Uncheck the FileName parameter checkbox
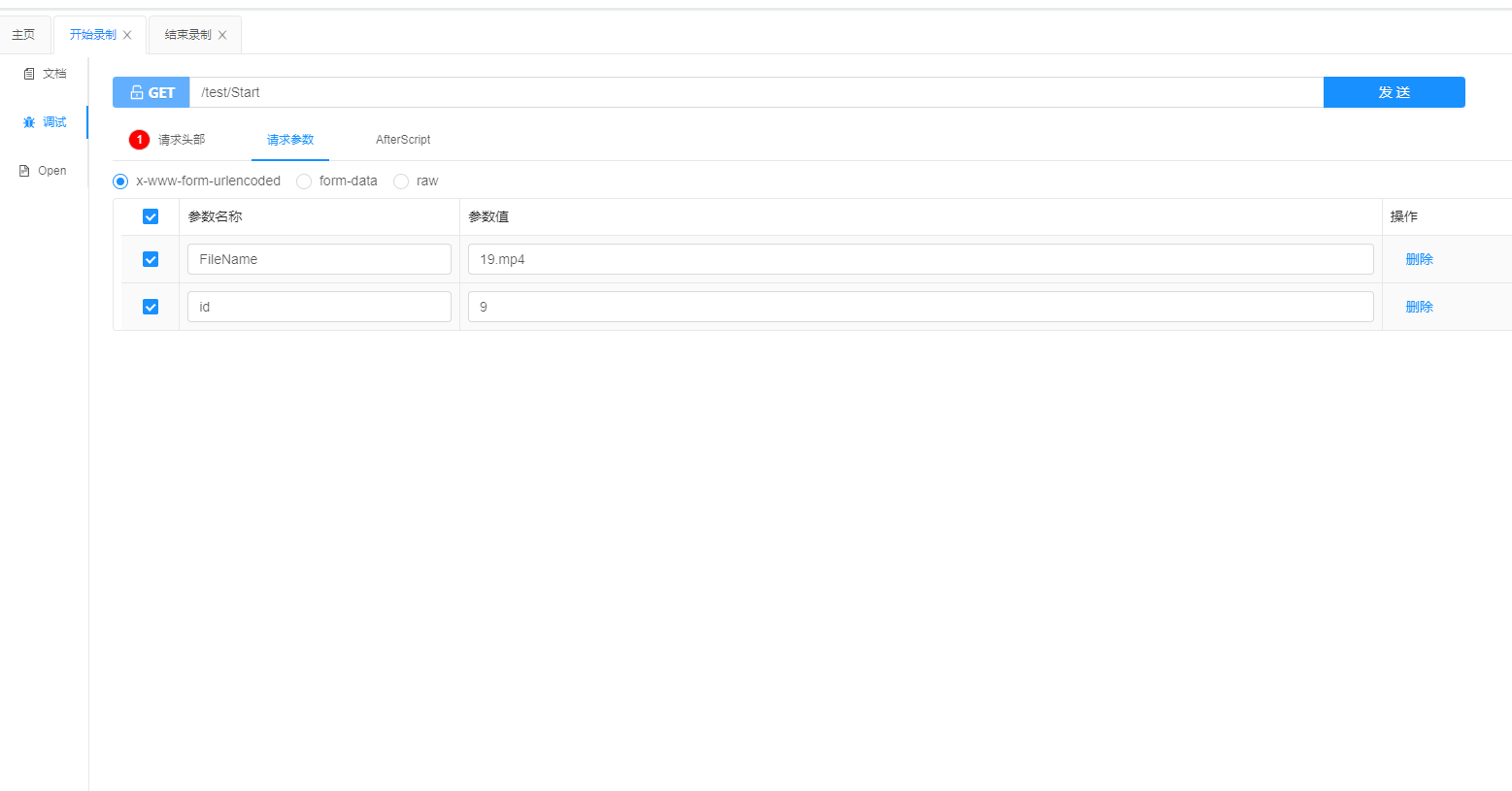1512x791 pixels. [151, 259]
